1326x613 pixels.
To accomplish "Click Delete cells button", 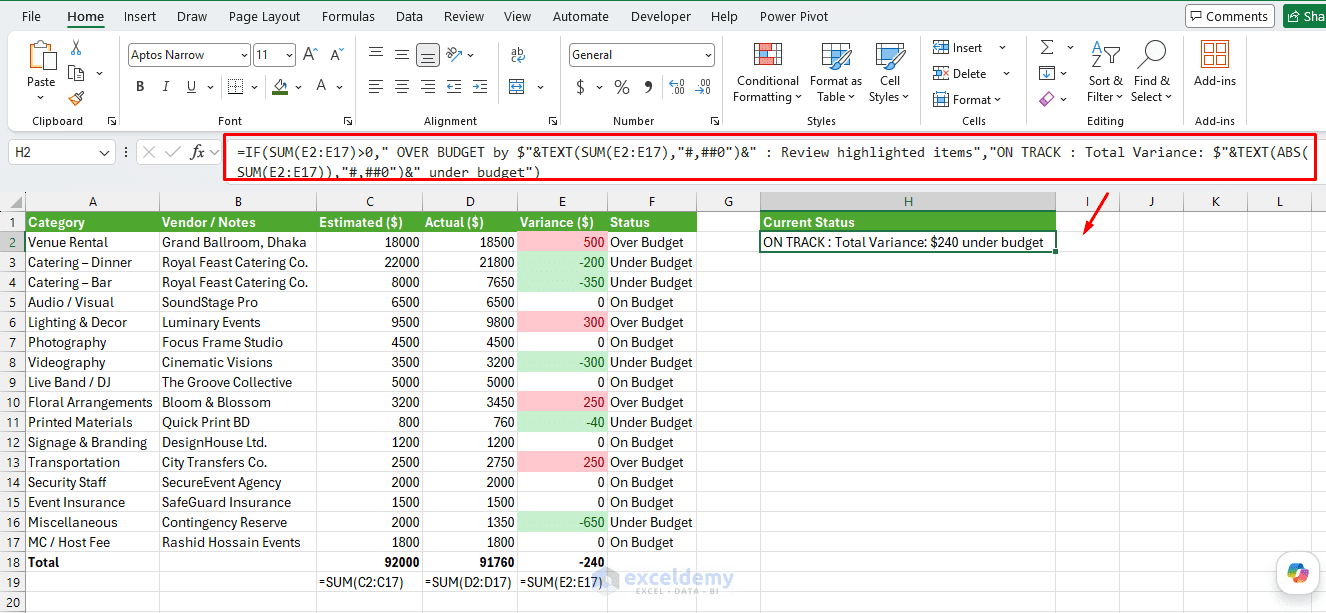I will [960, 73].
